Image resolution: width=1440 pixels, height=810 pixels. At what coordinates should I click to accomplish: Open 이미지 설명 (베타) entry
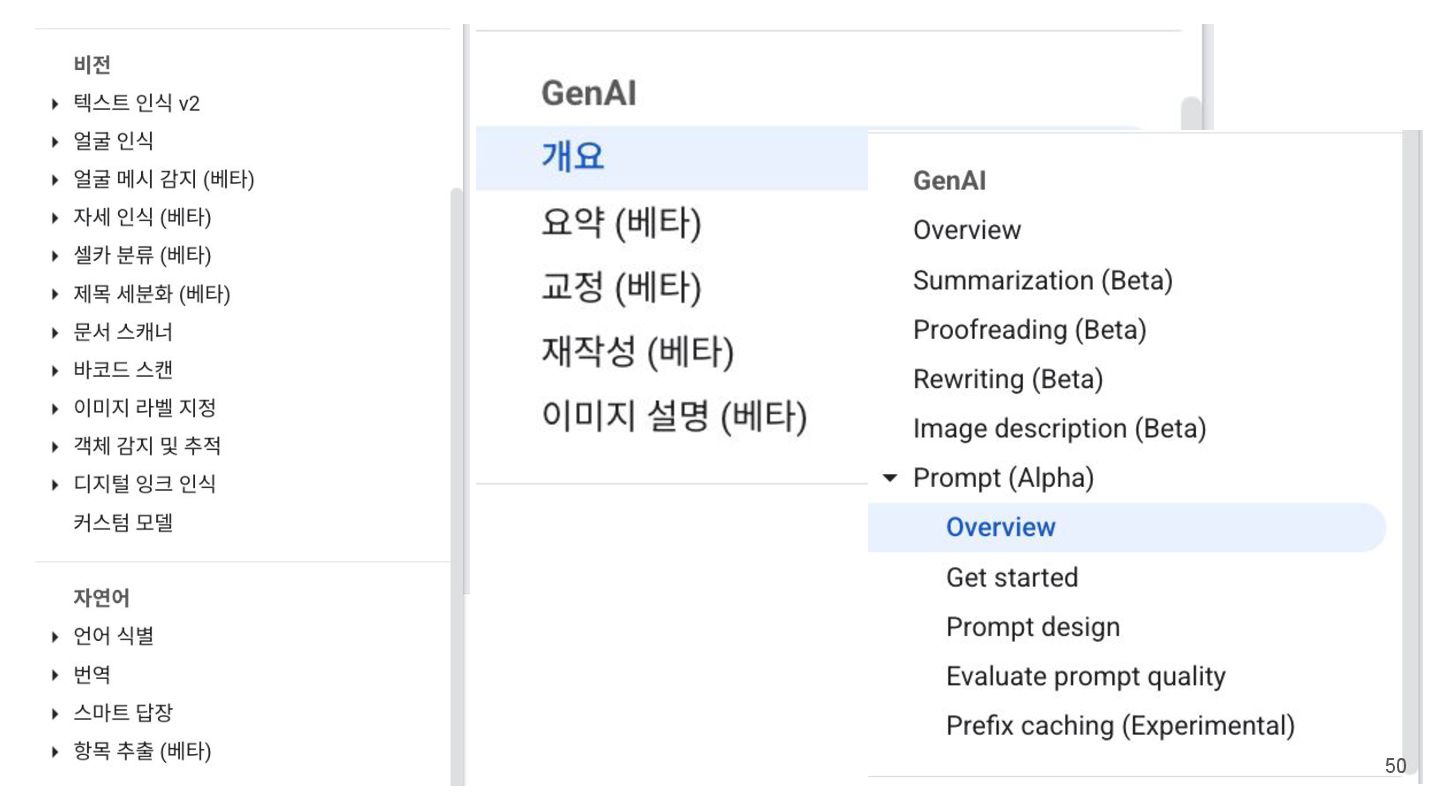[x=674, y=417]
